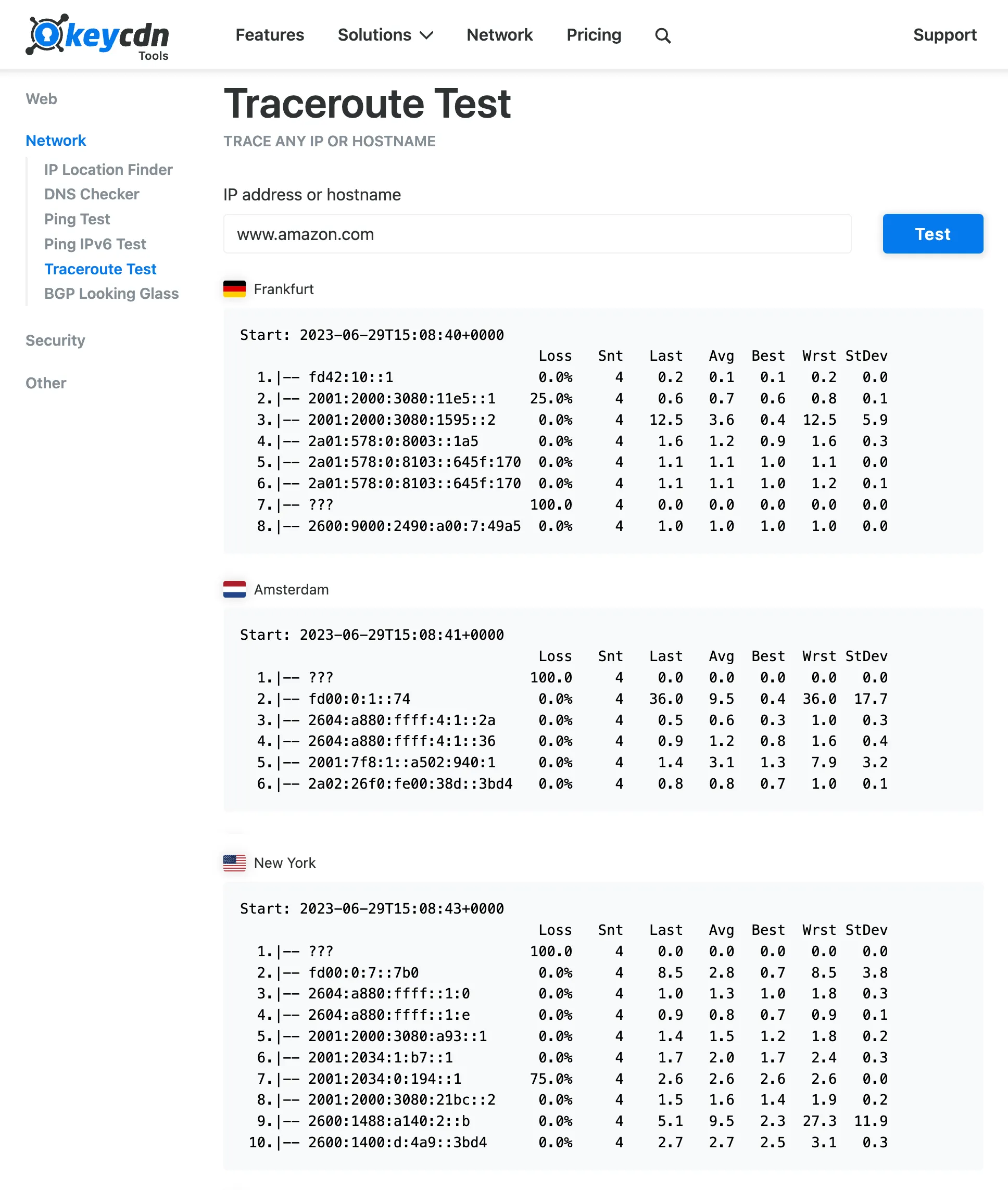Open the Features menu item
This screenshot has width=1008, height=1190.
[270, 35]
